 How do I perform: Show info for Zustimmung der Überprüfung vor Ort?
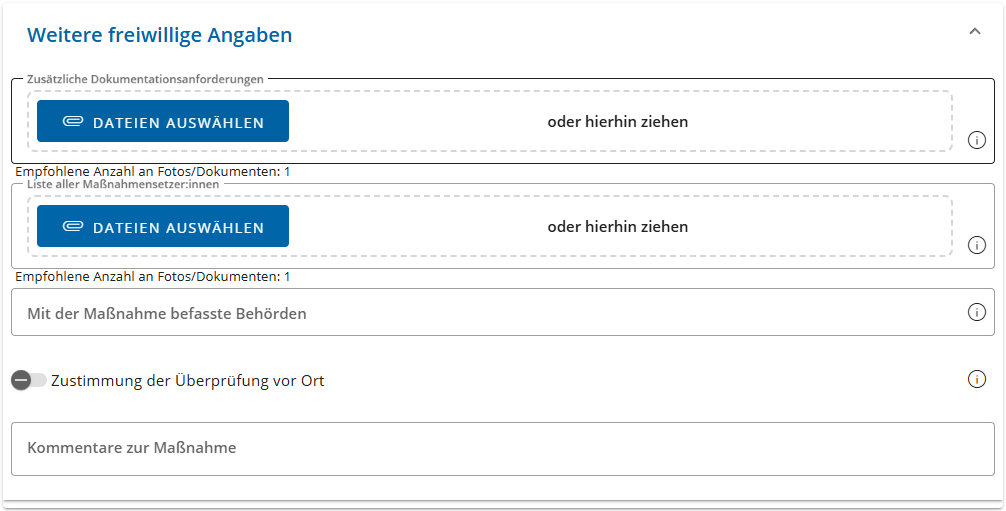point(976,379)
